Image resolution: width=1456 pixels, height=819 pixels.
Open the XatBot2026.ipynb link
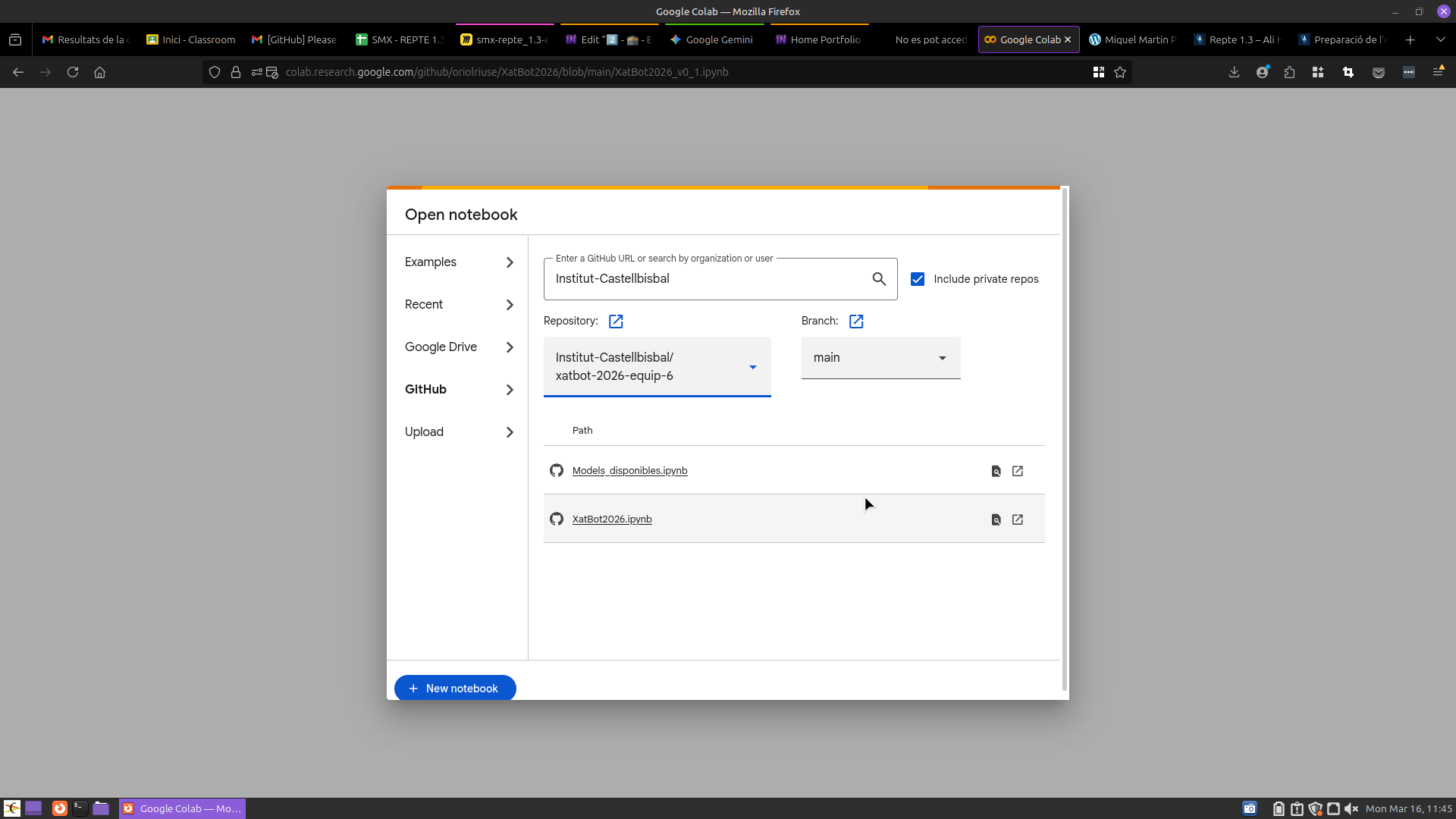(x=611, y=519)
